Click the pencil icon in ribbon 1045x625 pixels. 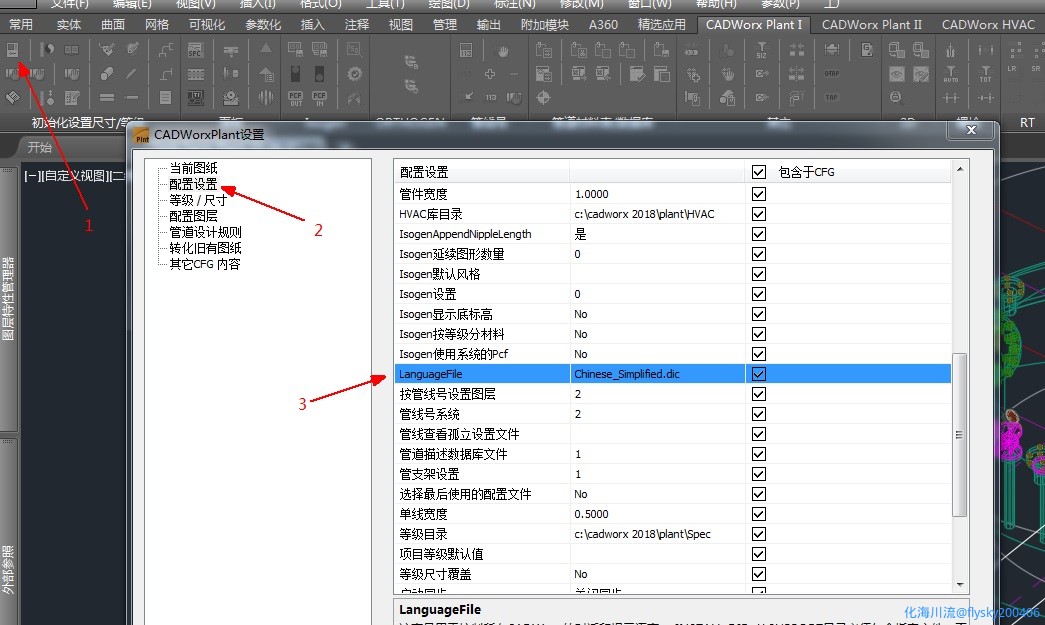[x=133, y=49]
